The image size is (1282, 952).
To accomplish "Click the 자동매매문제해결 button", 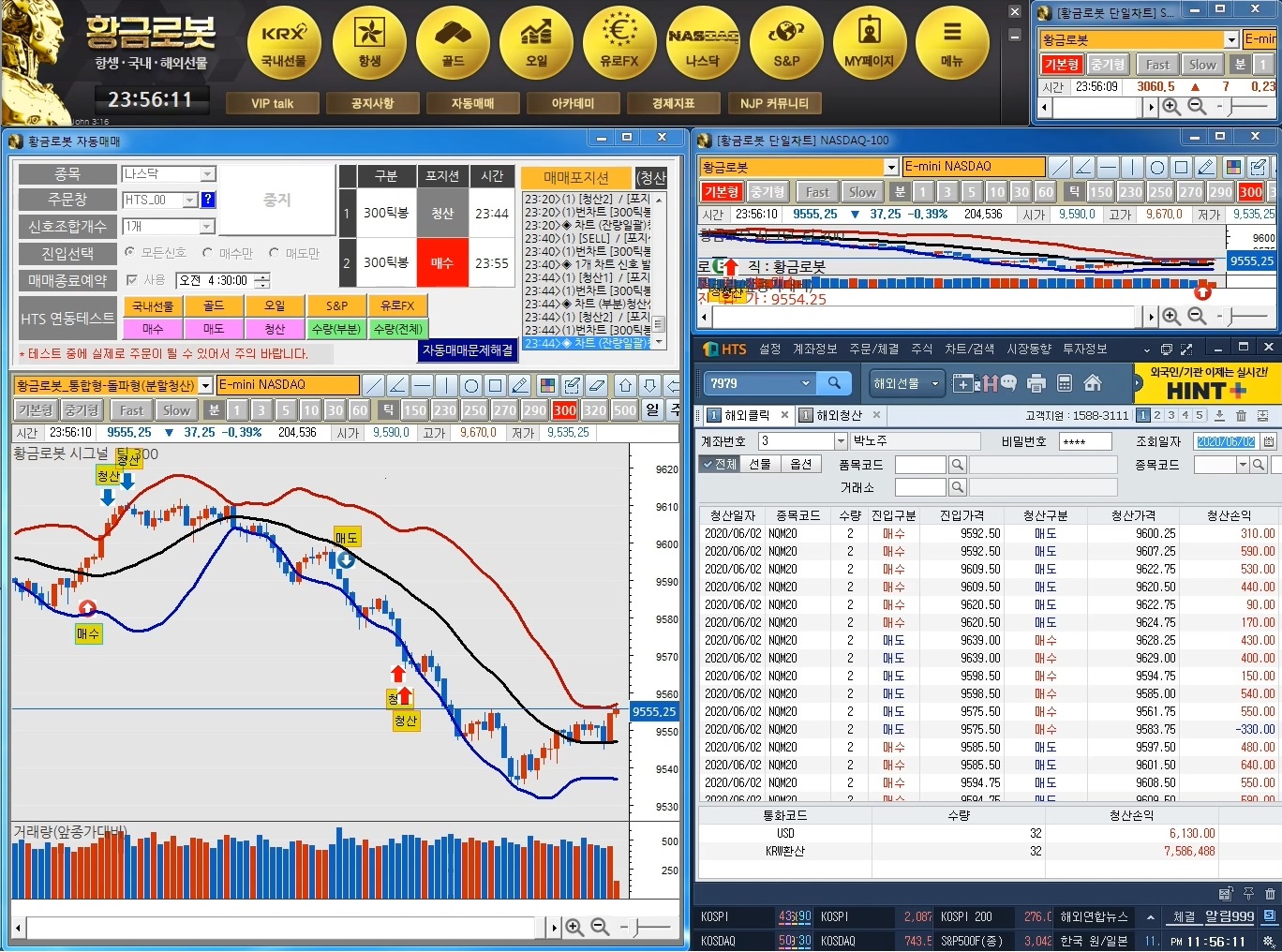I will (x=468, y=350).
